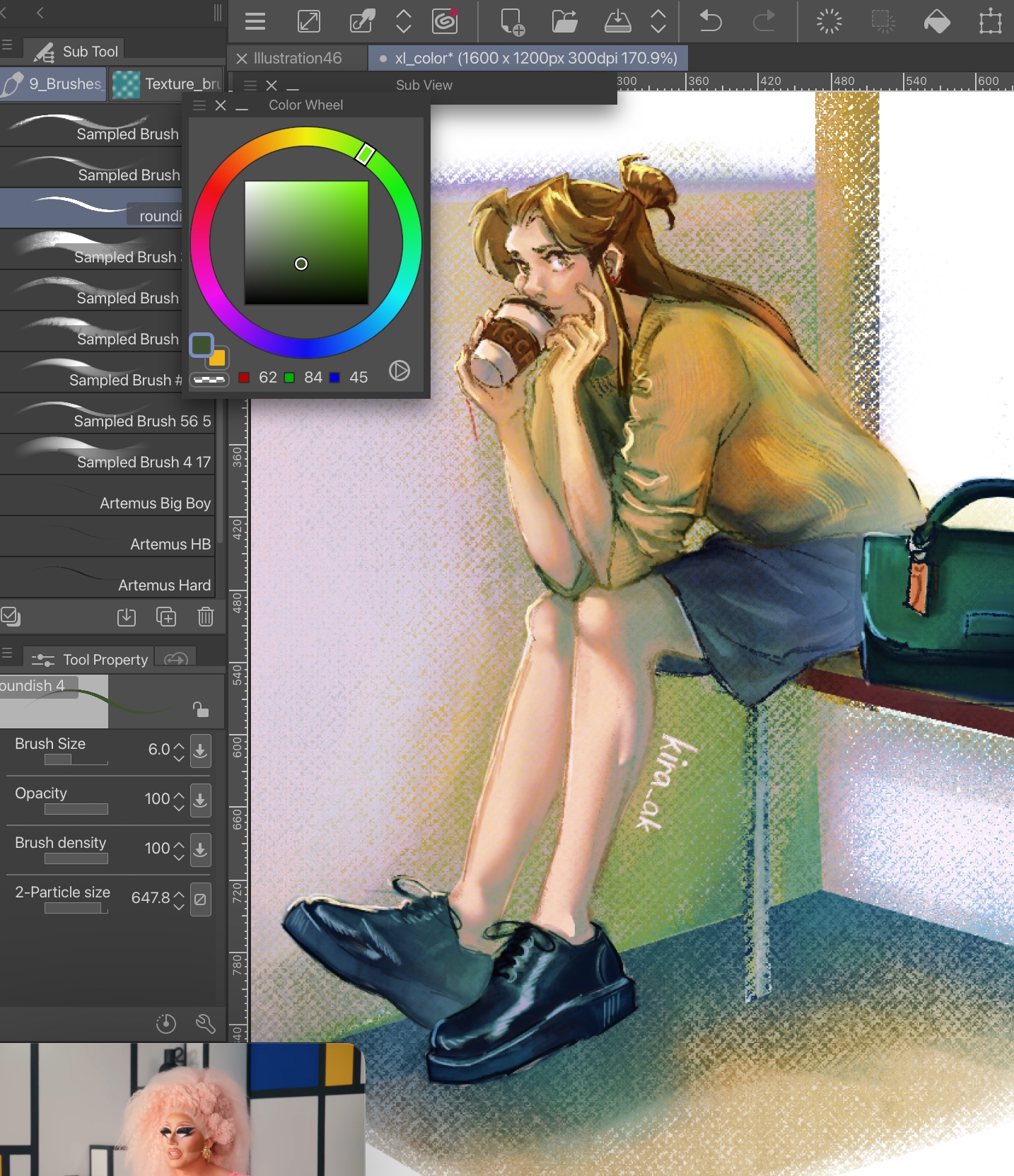Delete sub tool with trash icon
Screen dimensions: 1014x1176
pyautogui.click(x=206, y=617)
